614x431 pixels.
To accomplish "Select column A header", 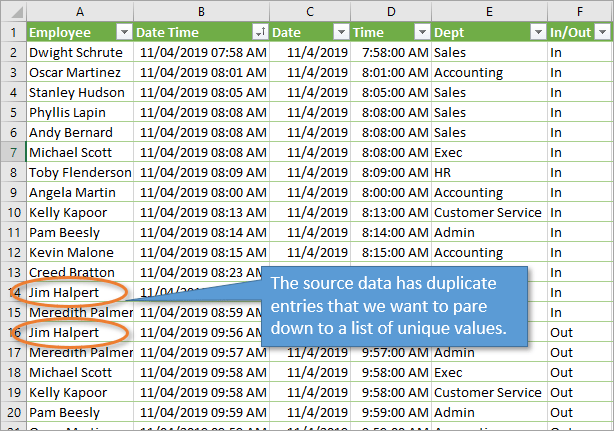I will tap(79, 10).
